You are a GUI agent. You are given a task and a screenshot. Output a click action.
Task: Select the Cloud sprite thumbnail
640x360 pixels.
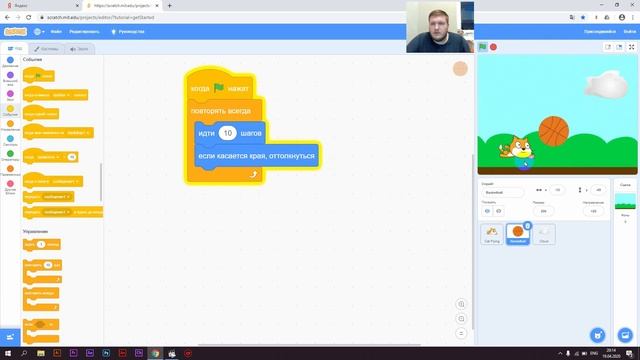(x=544, y=235)
